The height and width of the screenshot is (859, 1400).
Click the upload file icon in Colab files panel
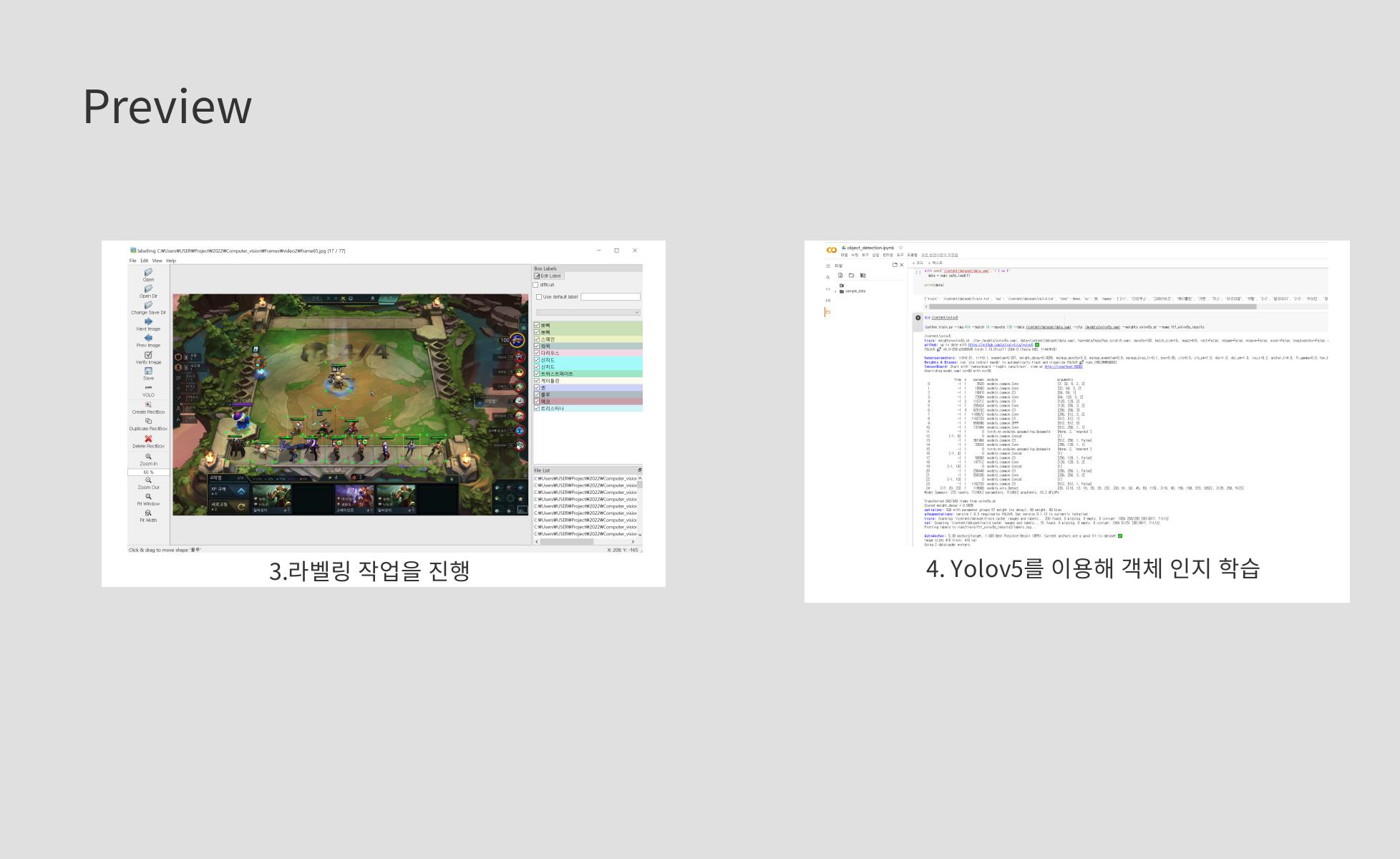[x=840, y=276]
